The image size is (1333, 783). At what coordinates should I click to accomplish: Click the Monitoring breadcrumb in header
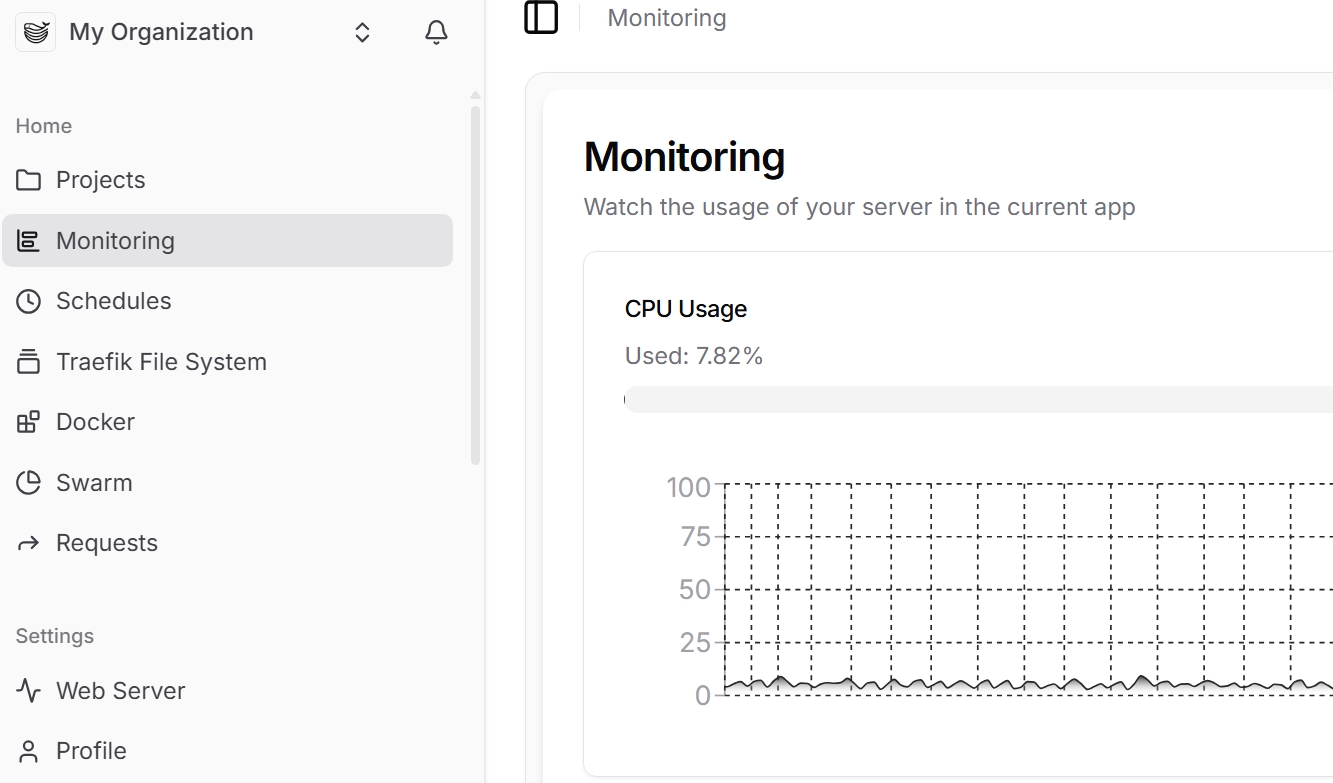[667, 18]
